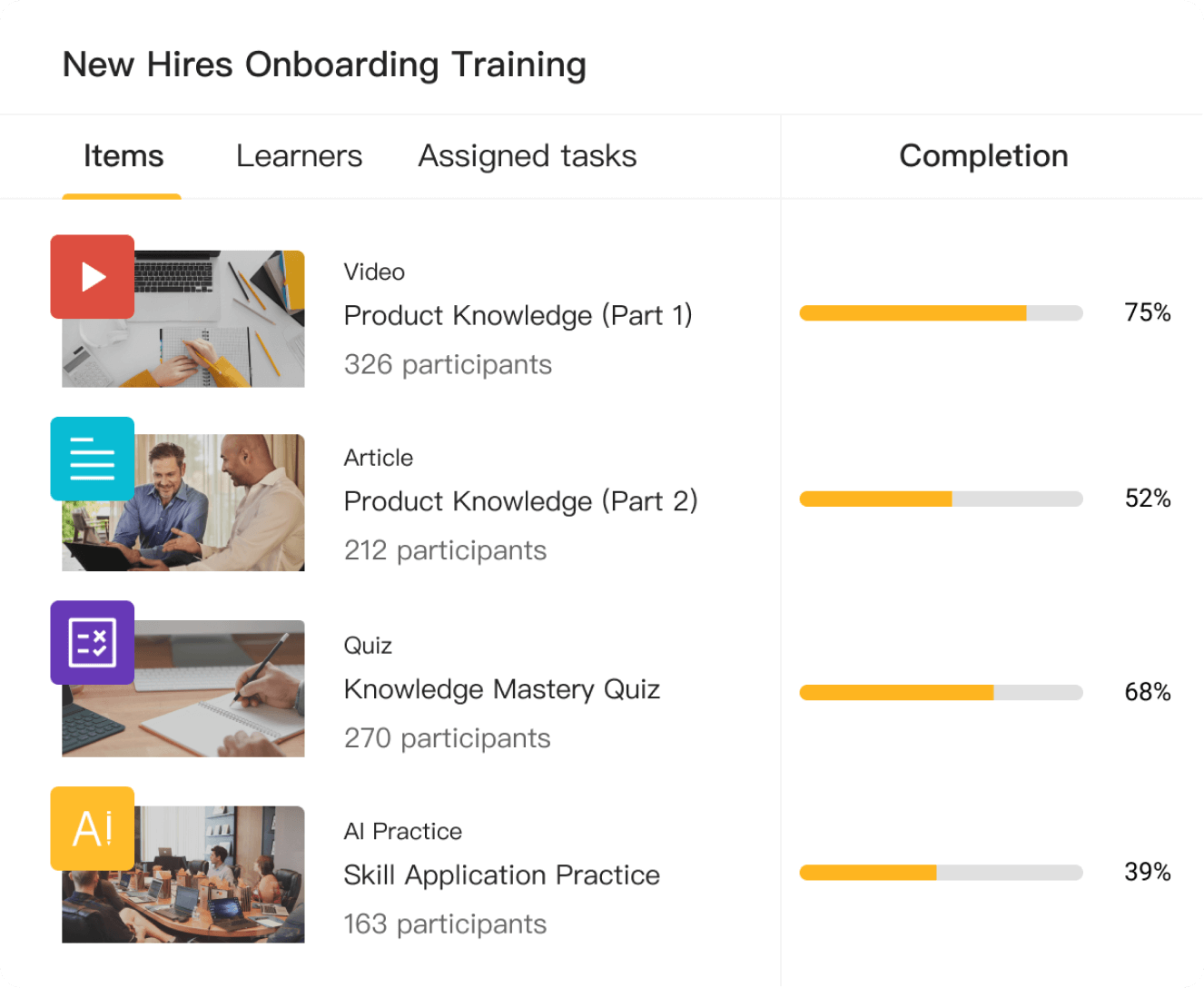This screenshot has width=1204, height=988.
Task: Click the 68% completion progress bar
Action: (x=941, y=693)
